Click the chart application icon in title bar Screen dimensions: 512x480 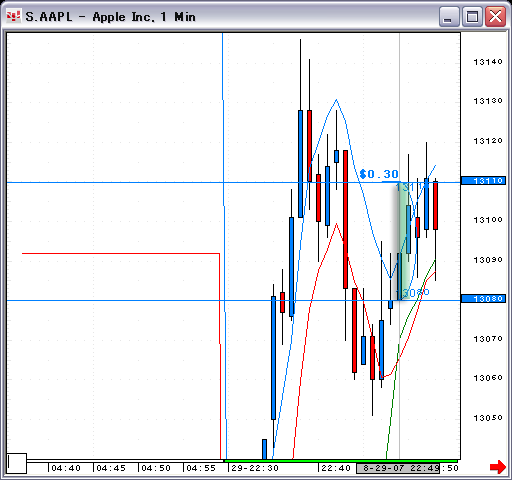[x=14, y=16]
